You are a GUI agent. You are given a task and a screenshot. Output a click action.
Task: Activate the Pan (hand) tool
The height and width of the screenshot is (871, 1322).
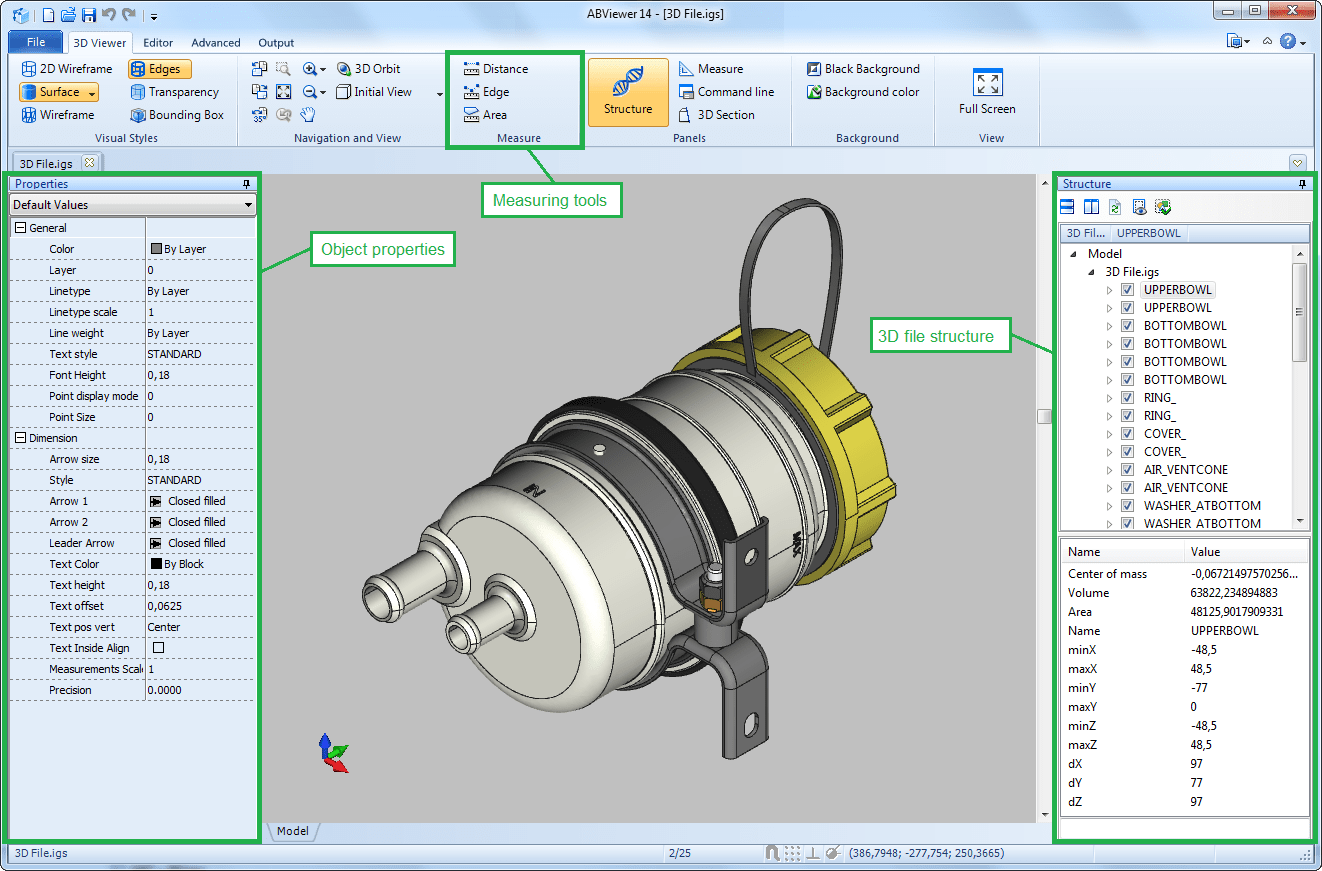(307, 114)
